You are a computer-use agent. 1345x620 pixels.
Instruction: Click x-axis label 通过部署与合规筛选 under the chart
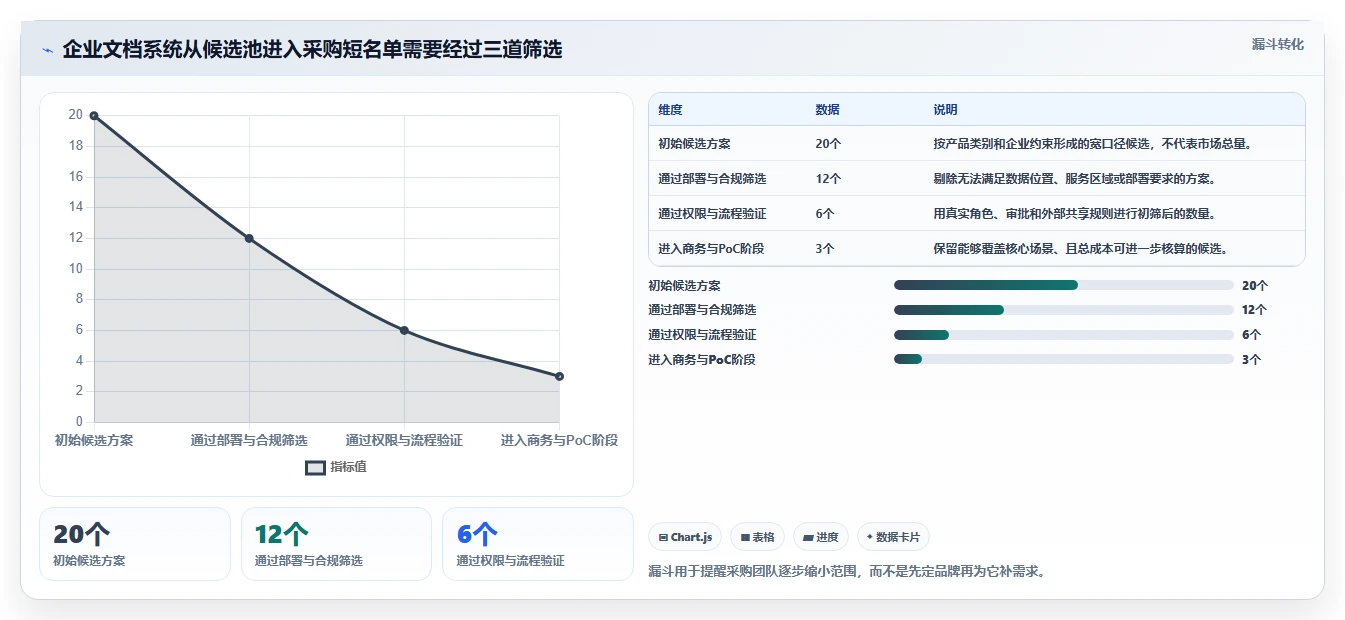[249, 440]
